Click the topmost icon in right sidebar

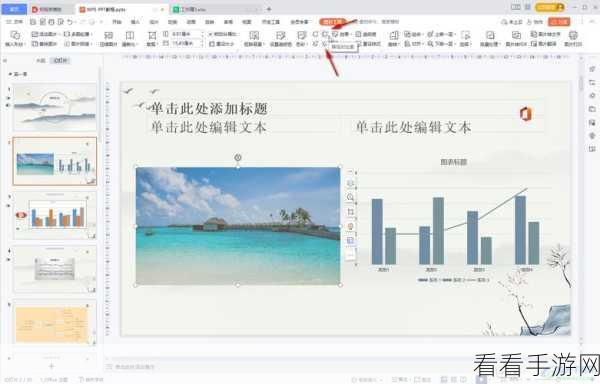coord(592,69)
